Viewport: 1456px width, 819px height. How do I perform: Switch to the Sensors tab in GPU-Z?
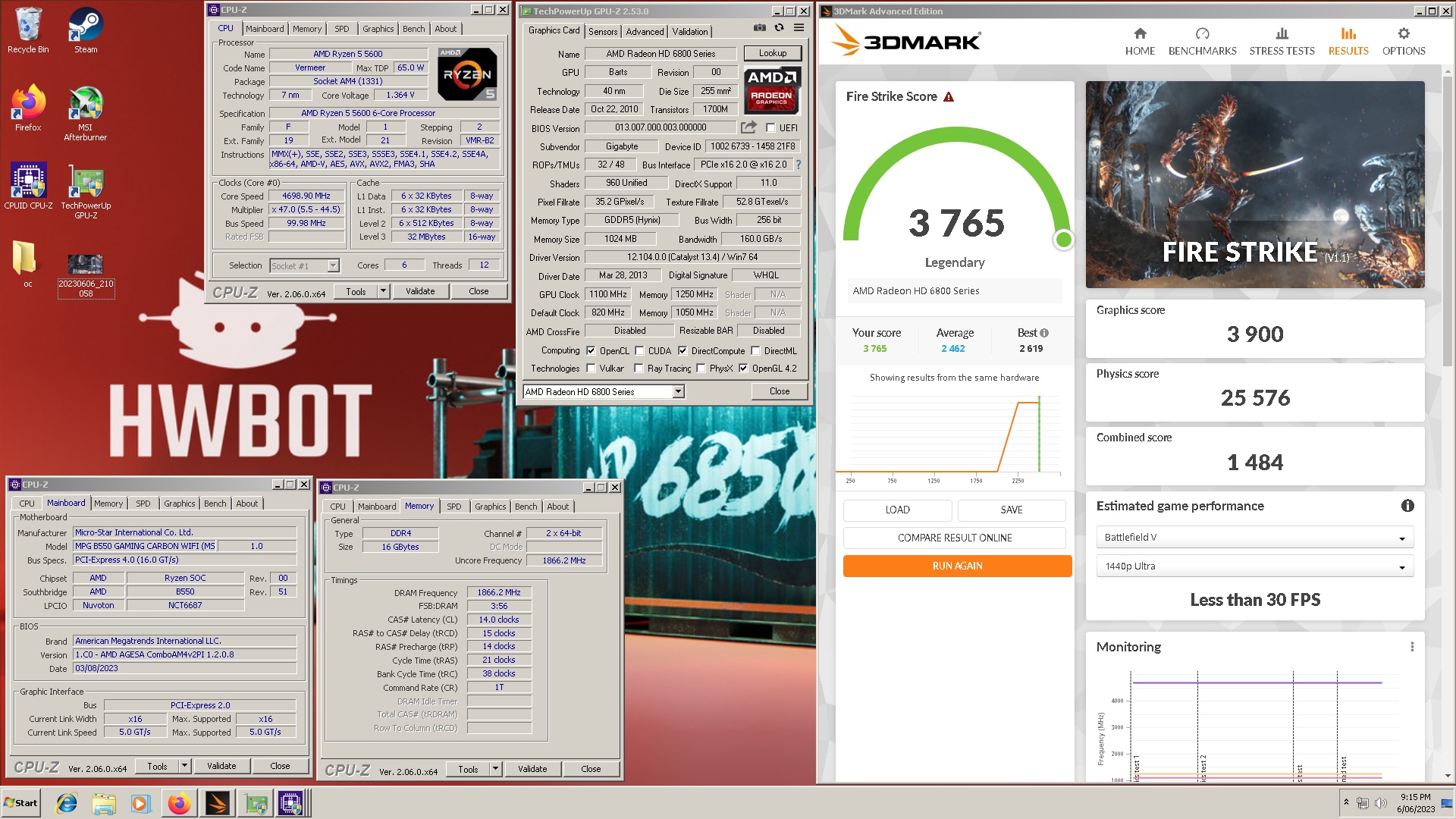point(603,32)
